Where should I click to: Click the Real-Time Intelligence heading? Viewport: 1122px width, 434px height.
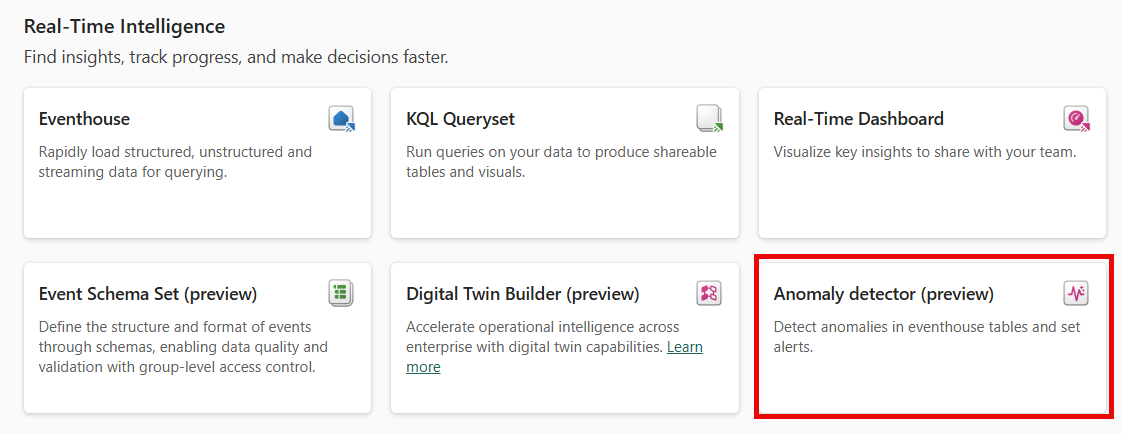click(125, 27)
